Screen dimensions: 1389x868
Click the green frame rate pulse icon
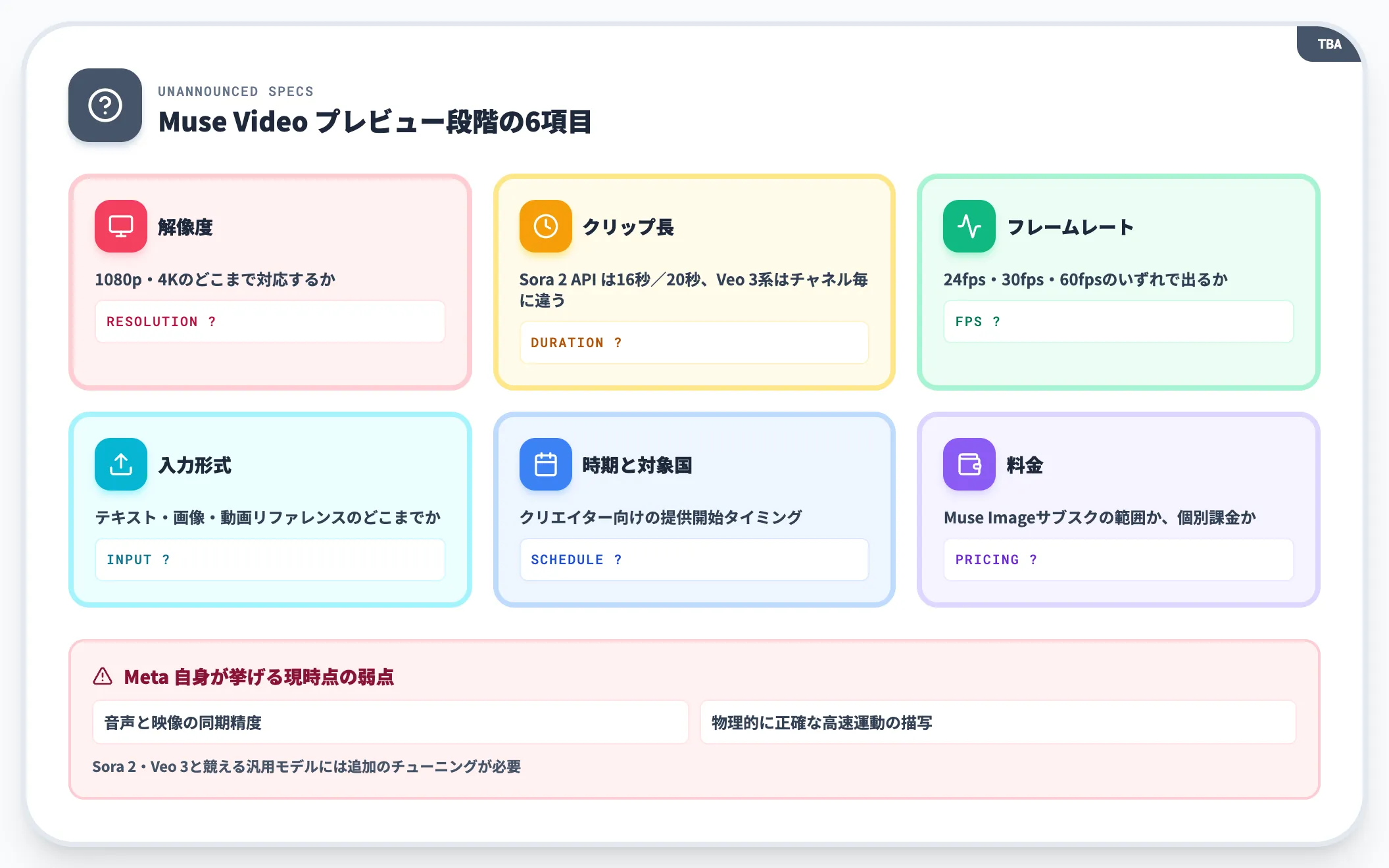[x=969, y=226]
